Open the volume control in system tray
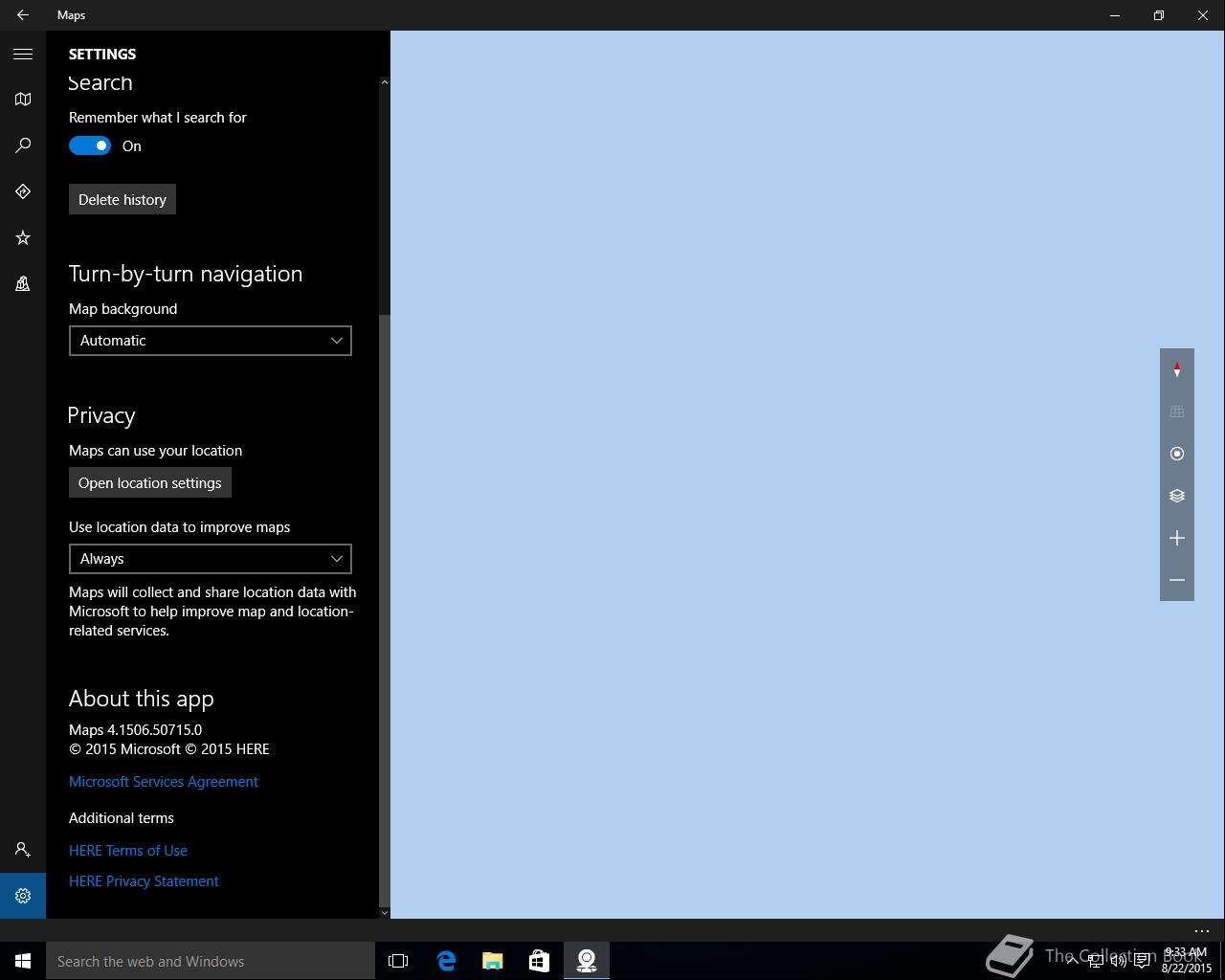 pos(1119,962)
